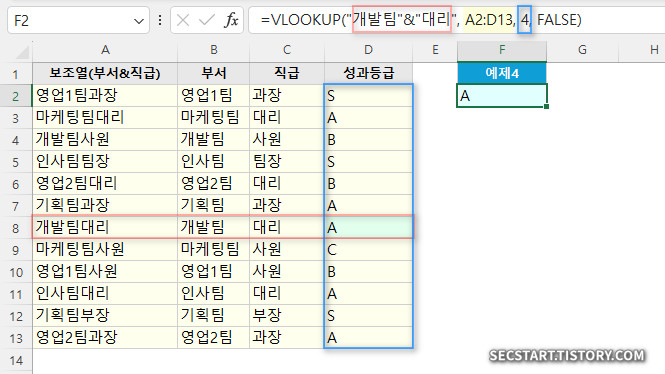Open Insert Function fx dialog
Screen dimensions: 665x374
[231, 20]
